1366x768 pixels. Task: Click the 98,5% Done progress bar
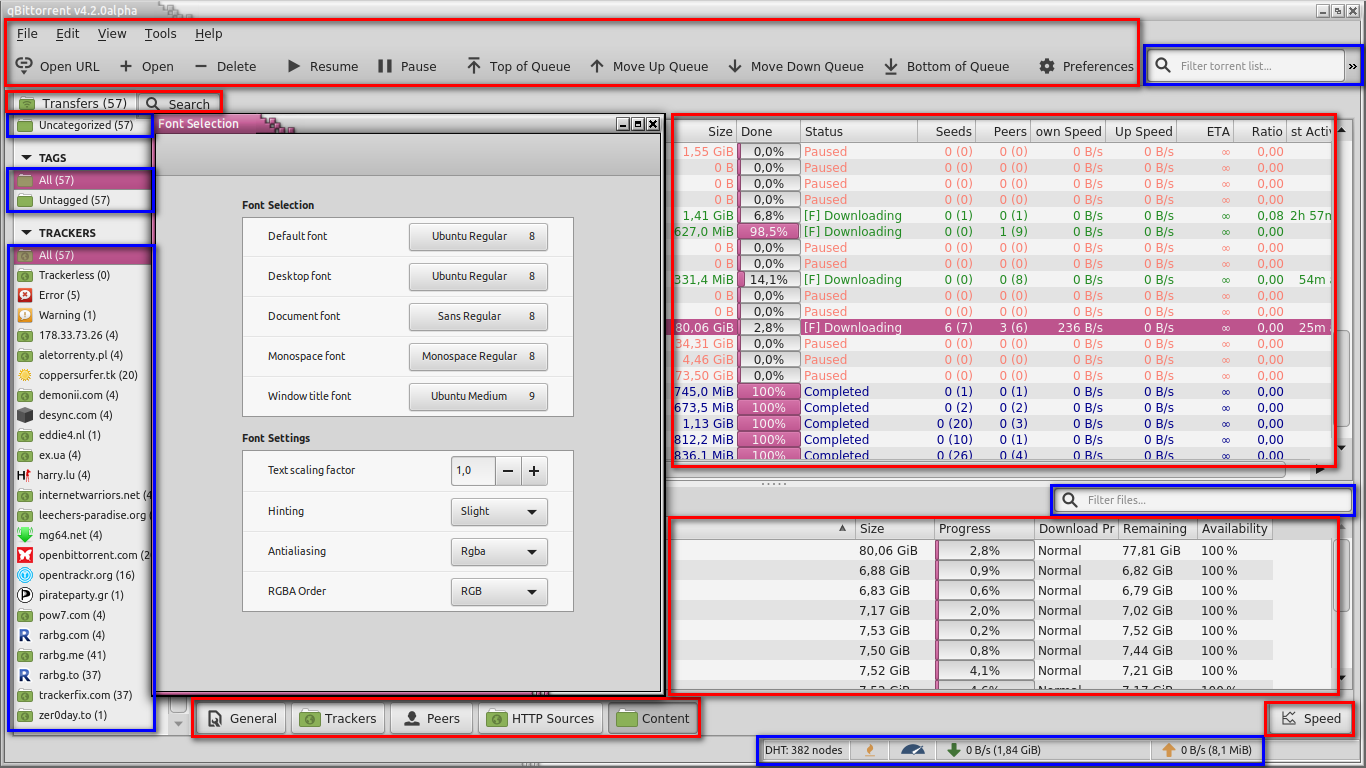coord(769,232)
